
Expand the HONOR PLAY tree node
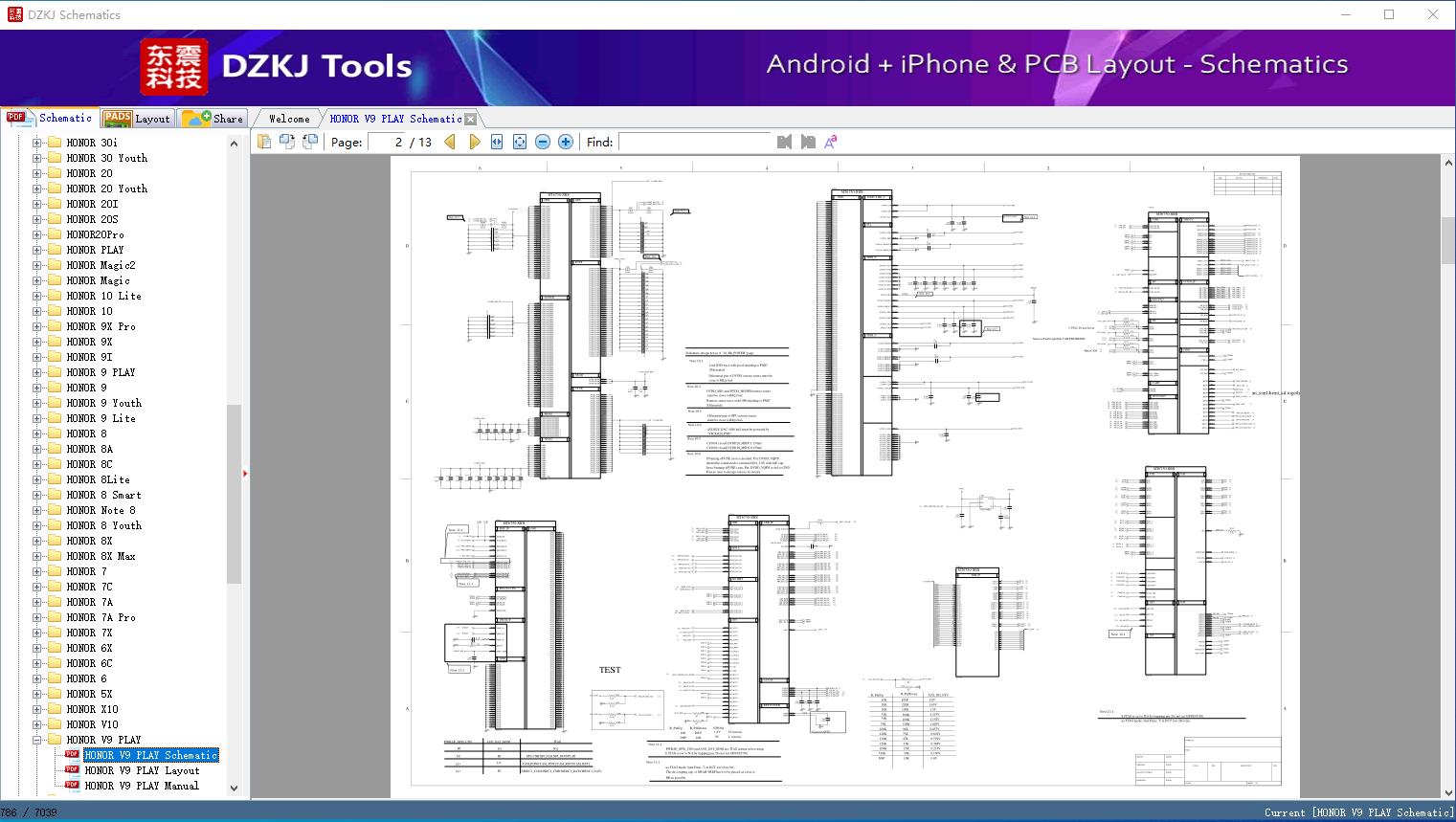click(37, 250)
